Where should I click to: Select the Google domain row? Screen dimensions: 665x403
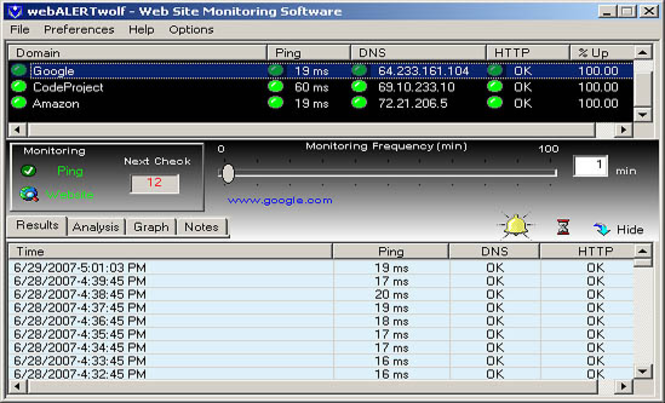pos(321,70)
